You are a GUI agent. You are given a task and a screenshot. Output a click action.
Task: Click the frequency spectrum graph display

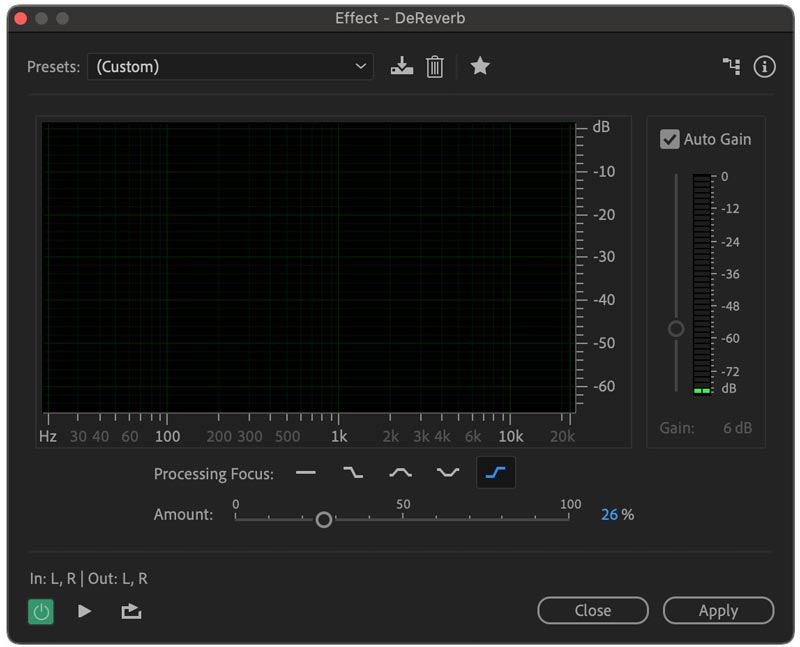[x=309, y=267]
